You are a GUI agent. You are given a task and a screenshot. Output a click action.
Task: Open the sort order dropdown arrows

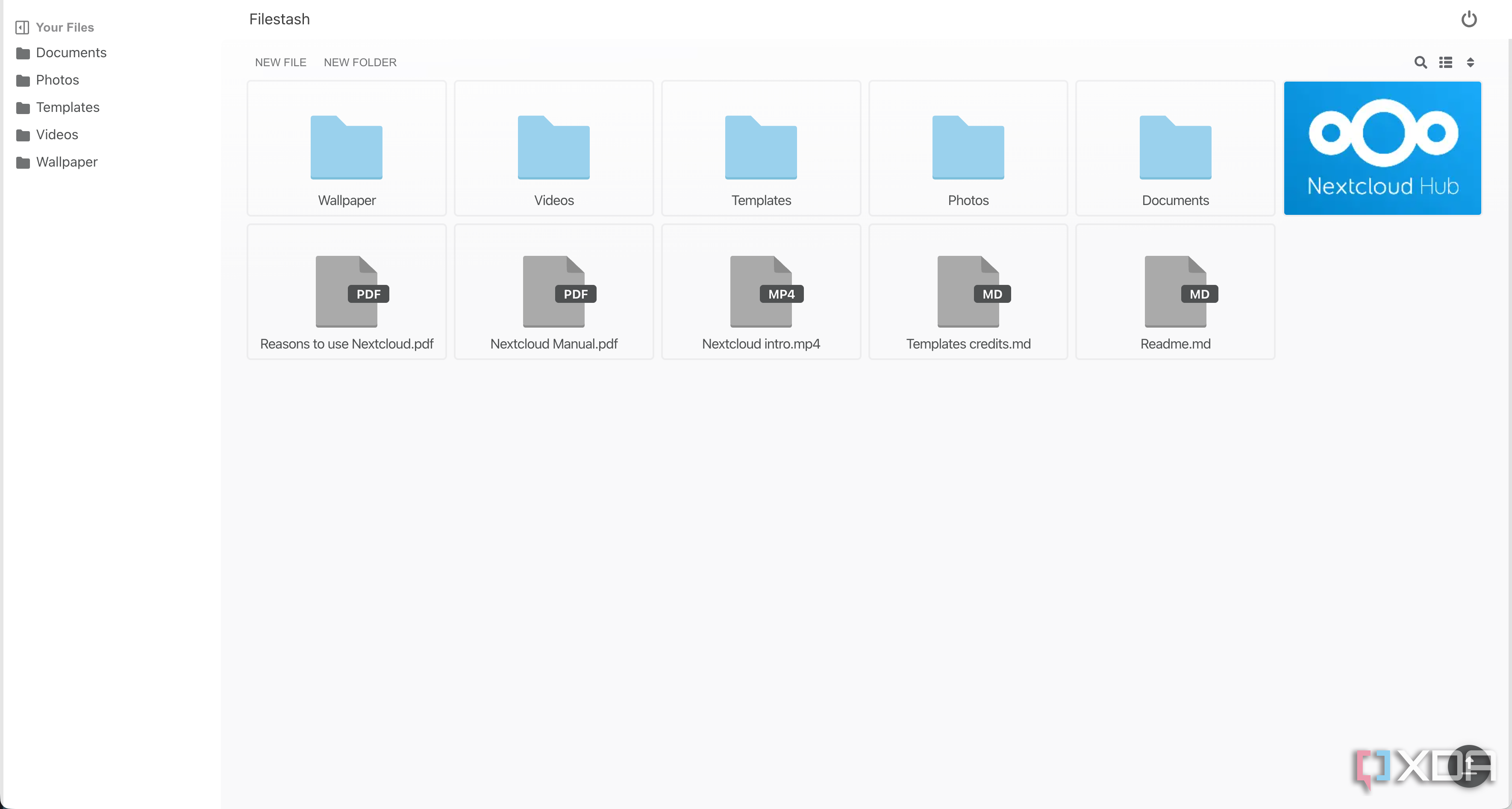[1470, 62]
